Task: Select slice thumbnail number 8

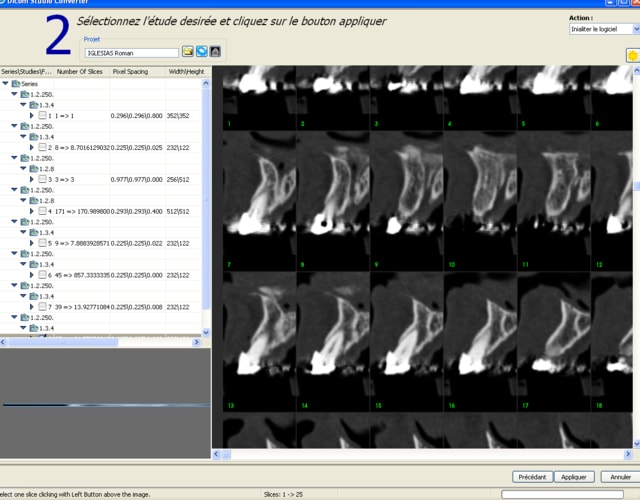Action: [333, 201]
